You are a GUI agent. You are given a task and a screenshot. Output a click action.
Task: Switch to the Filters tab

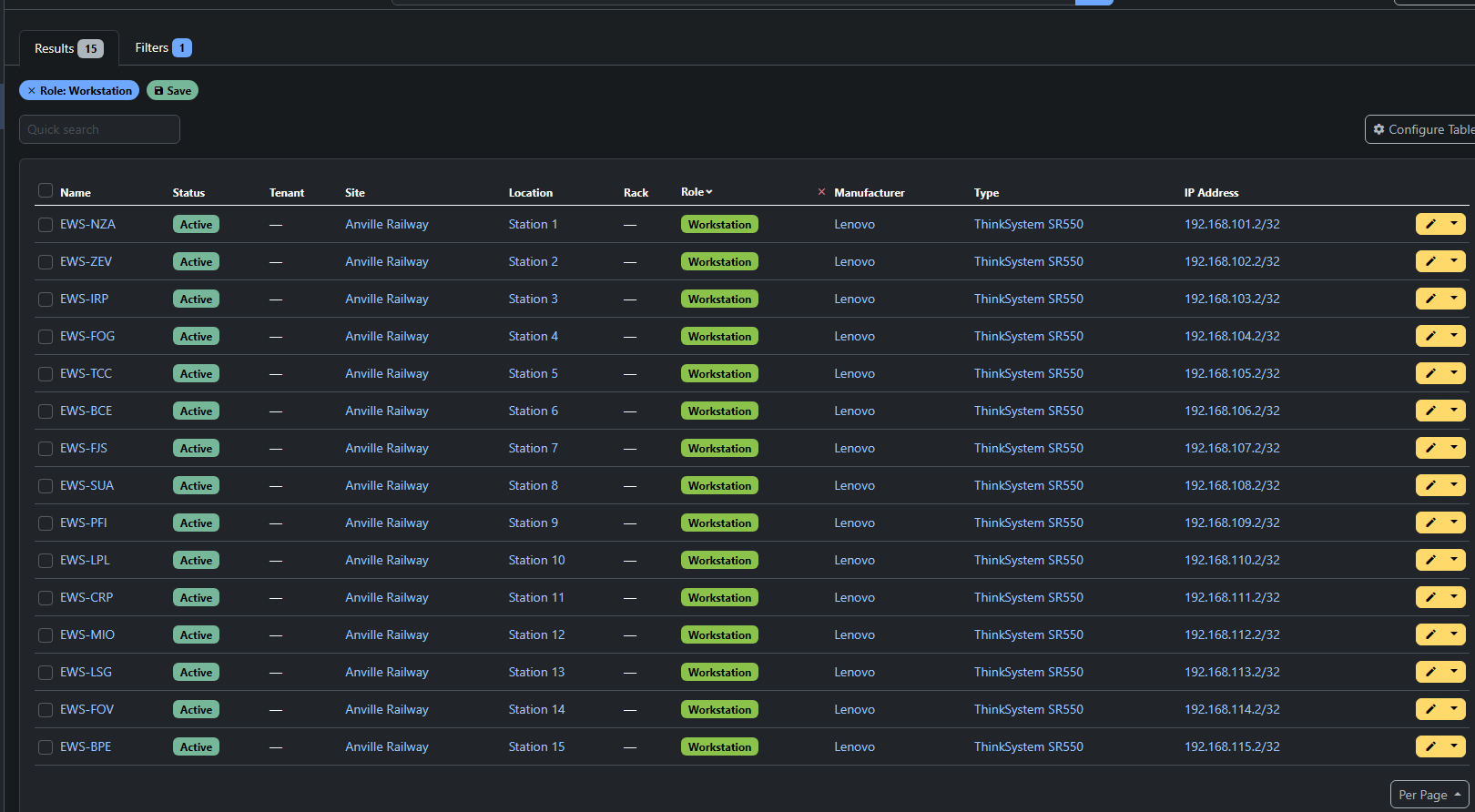(x=163, y=47)
